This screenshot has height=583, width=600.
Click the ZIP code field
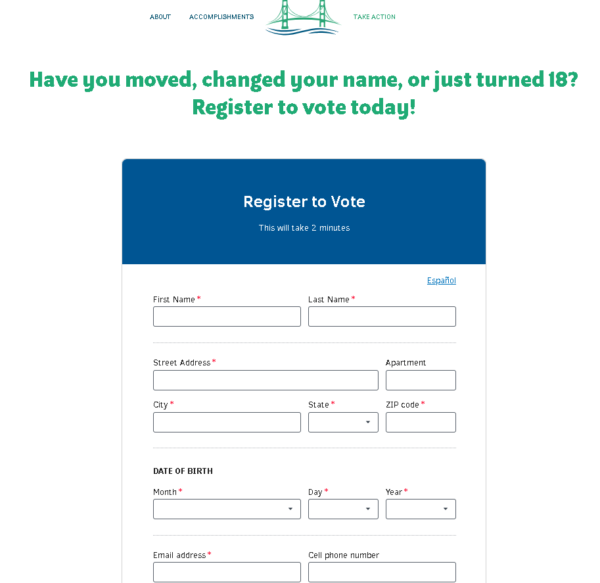click(420, 423)
